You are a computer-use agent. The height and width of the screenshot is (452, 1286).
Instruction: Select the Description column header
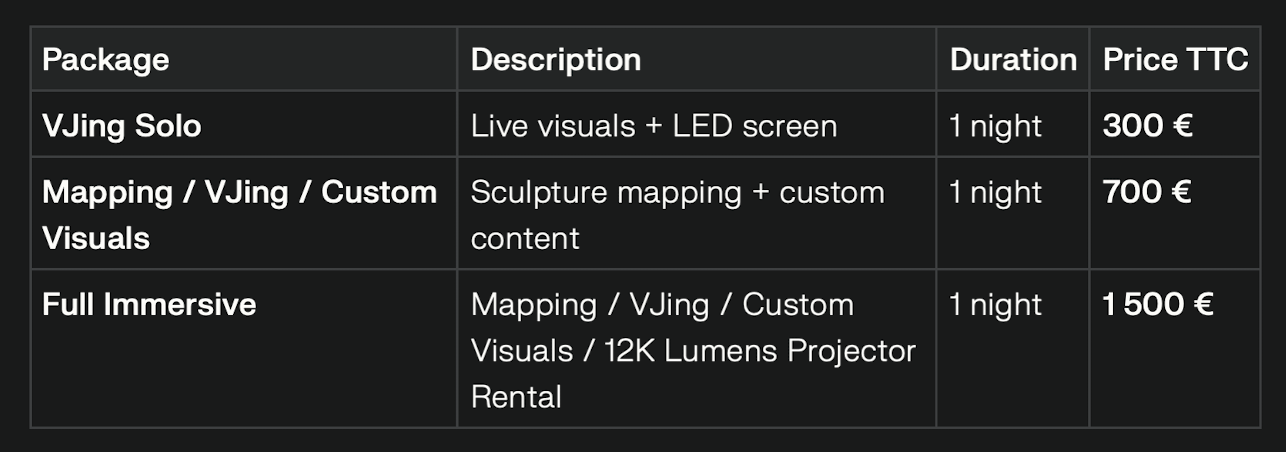[556, 60]
